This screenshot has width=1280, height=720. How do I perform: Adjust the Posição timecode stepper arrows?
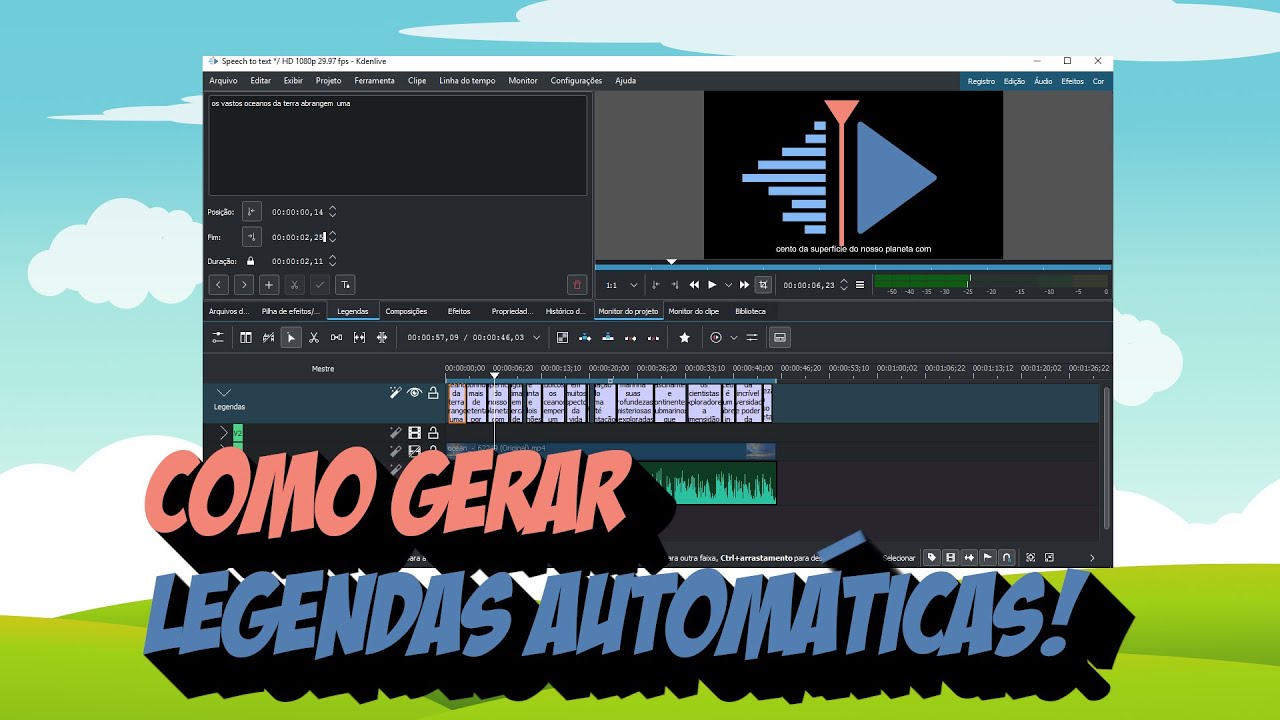[333, 211]
